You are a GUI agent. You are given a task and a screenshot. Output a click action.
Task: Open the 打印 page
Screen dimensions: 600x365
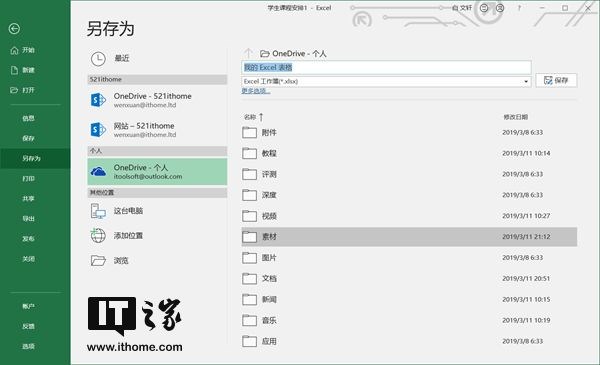tap(28, 178)
